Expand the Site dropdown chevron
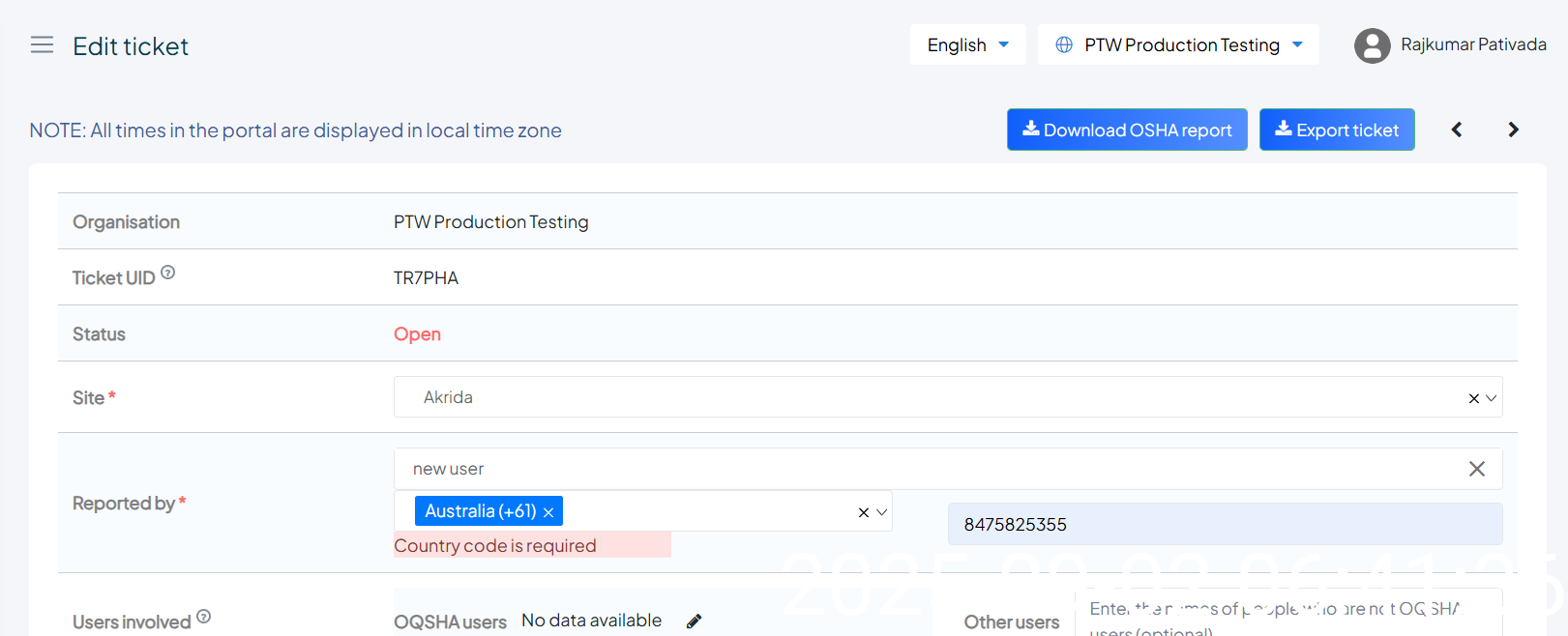The width and height of the screenshot is (1568, 636). point(1492,398)
